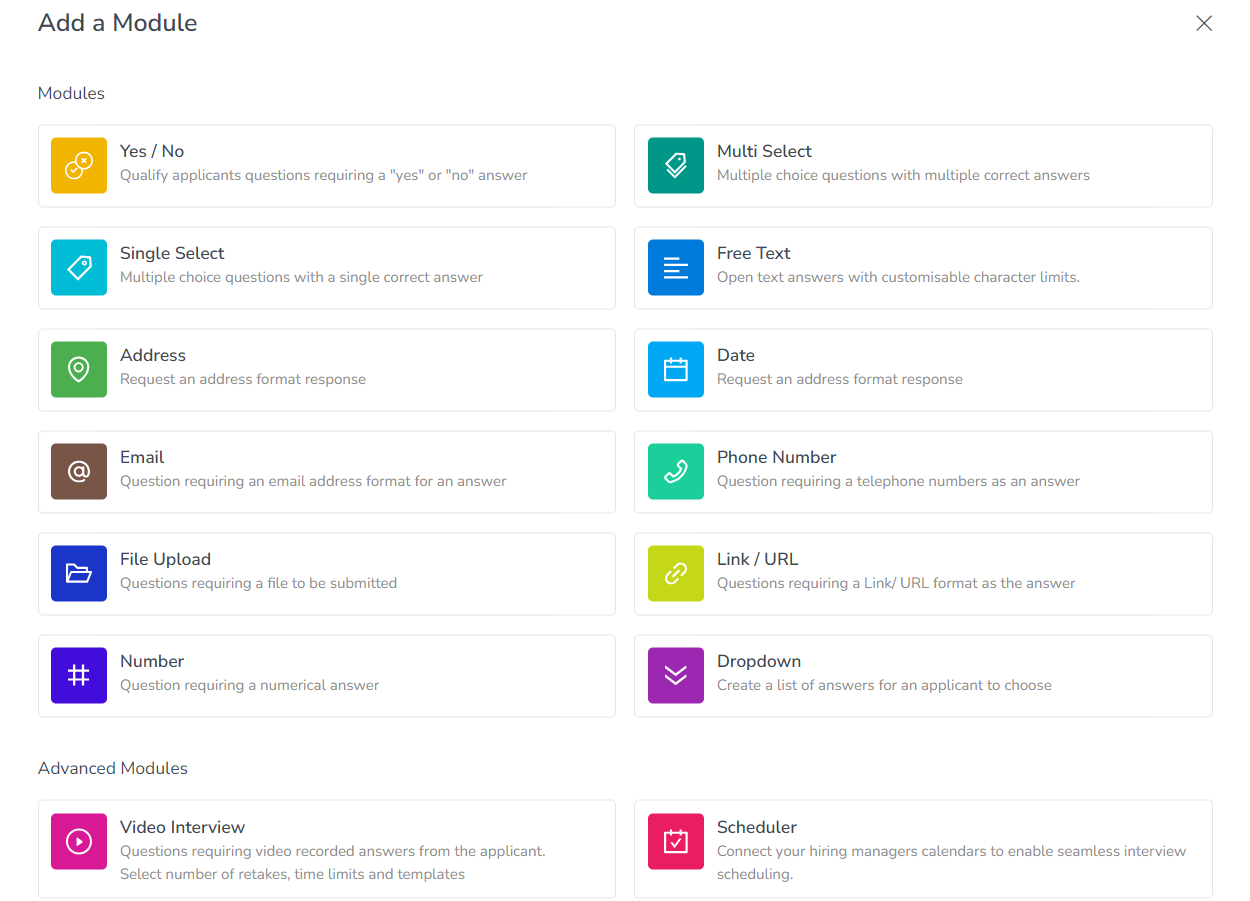The height and width of the screenshot is (901, 1250).
Task: Click the brown Email at-sign icon
Action: pyautogui.click(x=79, y=472)
